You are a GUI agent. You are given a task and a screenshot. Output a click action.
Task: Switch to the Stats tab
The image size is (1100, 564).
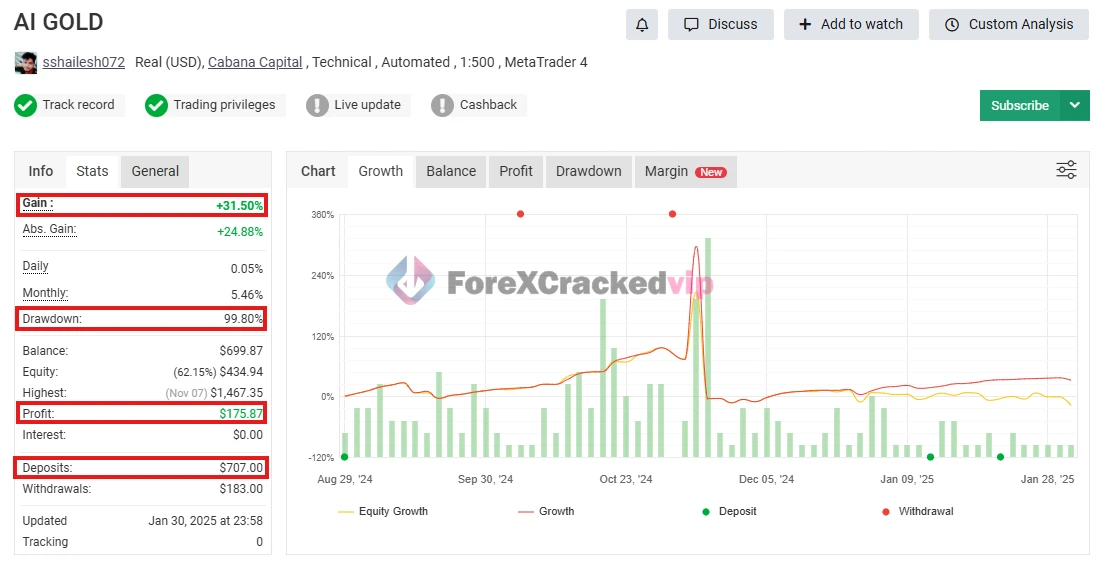[x=92, y=171]
